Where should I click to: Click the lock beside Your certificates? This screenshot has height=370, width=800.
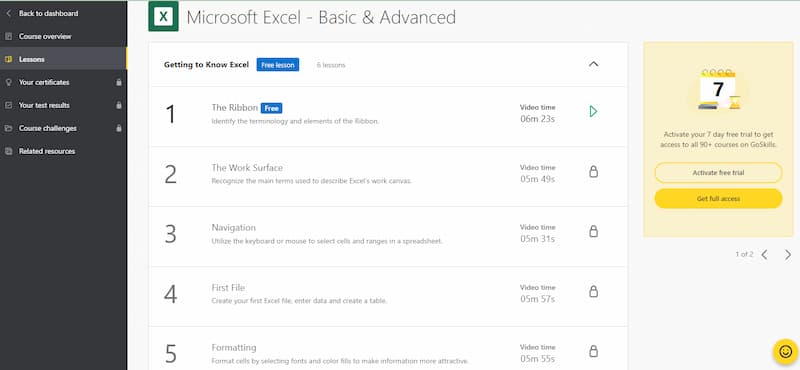(x=119, y=82)
